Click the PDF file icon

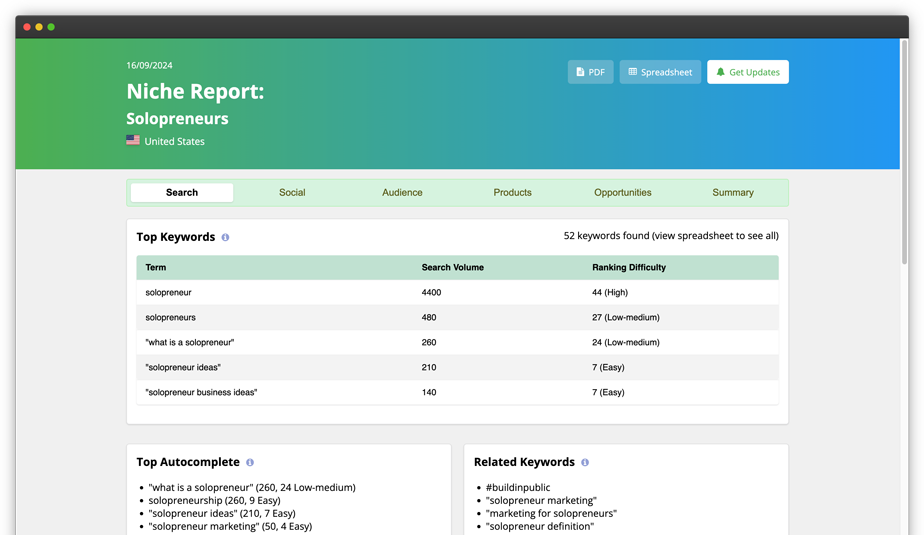tap(580, 72)
